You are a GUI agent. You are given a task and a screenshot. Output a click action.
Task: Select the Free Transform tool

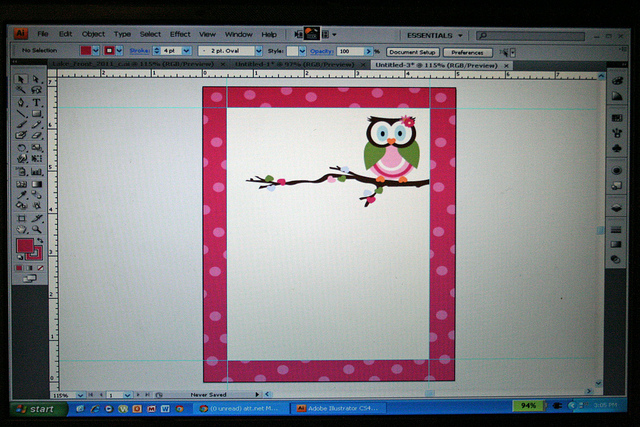[x=36, y=159]
